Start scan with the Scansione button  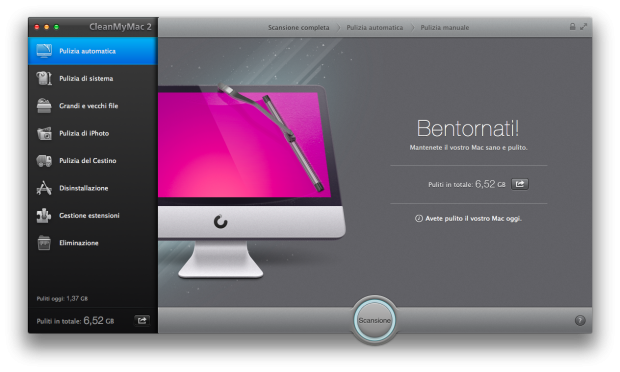pos(374,320)
